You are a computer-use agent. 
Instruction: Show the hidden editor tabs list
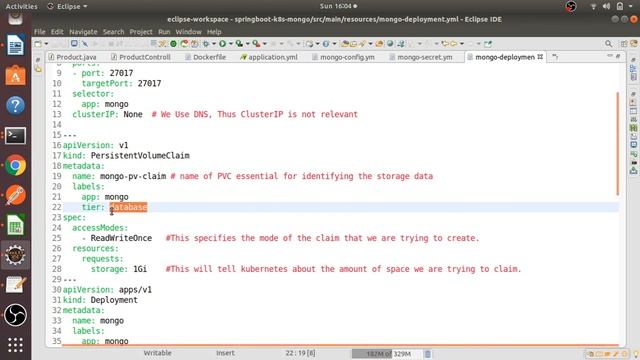(x=555, y=57)
